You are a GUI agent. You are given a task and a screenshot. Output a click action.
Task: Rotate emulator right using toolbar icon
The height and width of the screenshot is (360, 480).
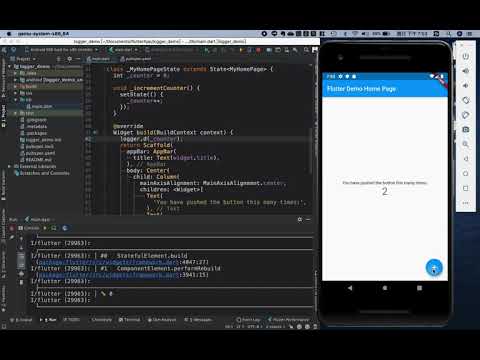466,115
